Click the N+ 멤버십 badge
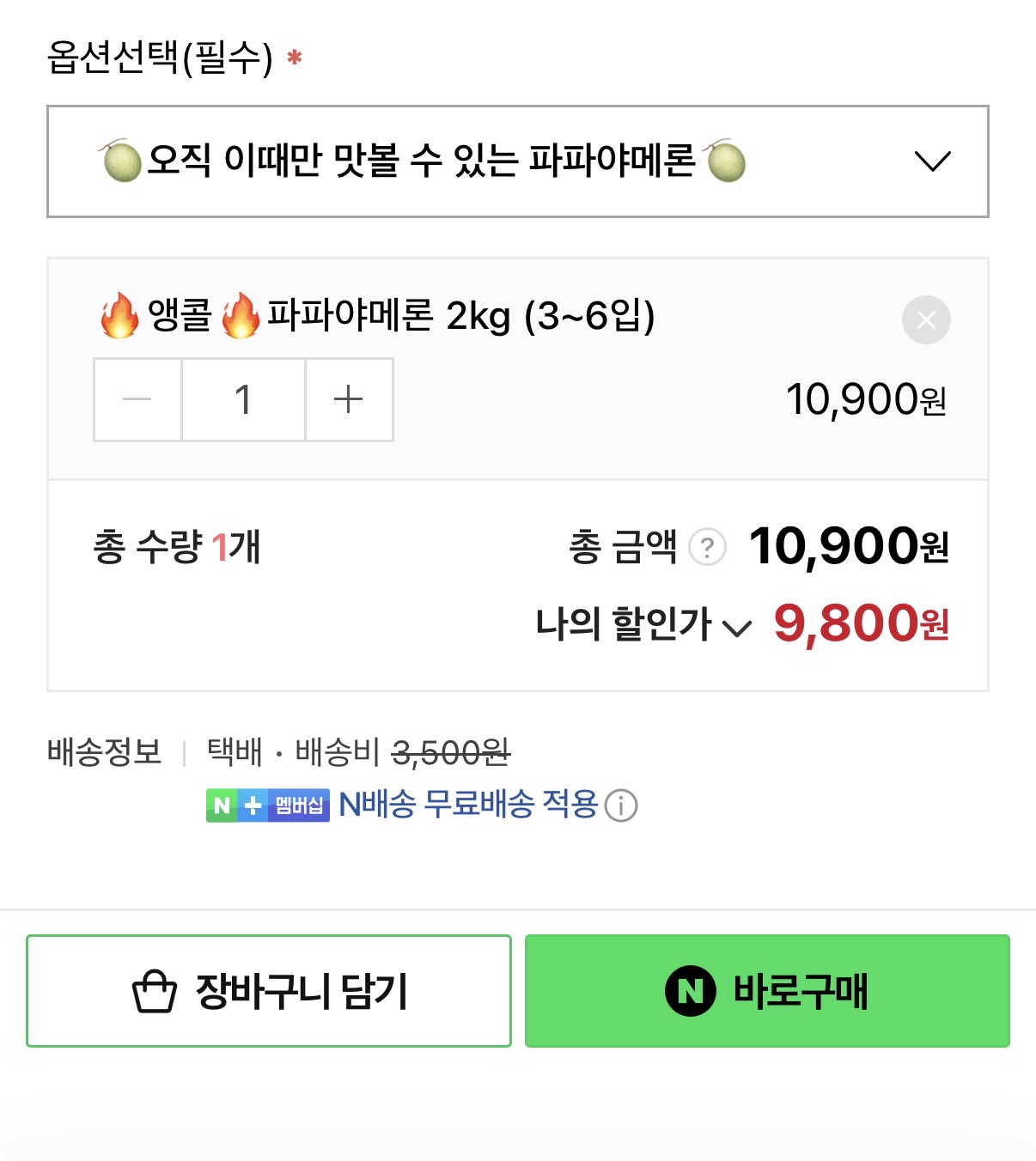 [x=267, y=805]
